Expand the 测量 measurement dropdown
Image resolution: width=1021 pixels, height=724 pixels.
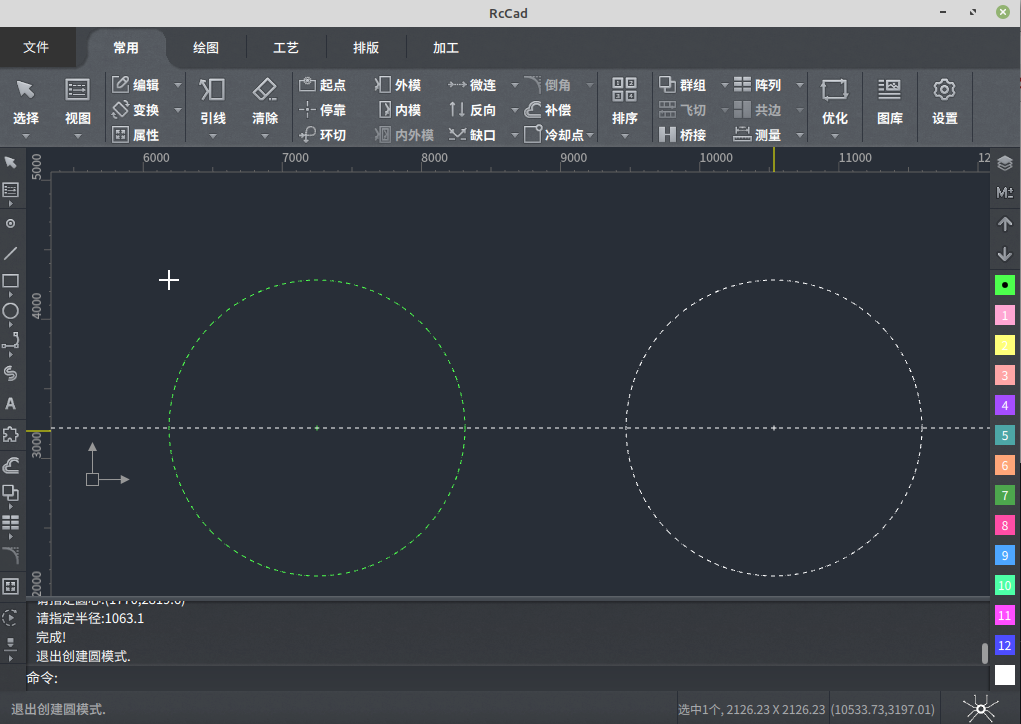coord(799,134)
